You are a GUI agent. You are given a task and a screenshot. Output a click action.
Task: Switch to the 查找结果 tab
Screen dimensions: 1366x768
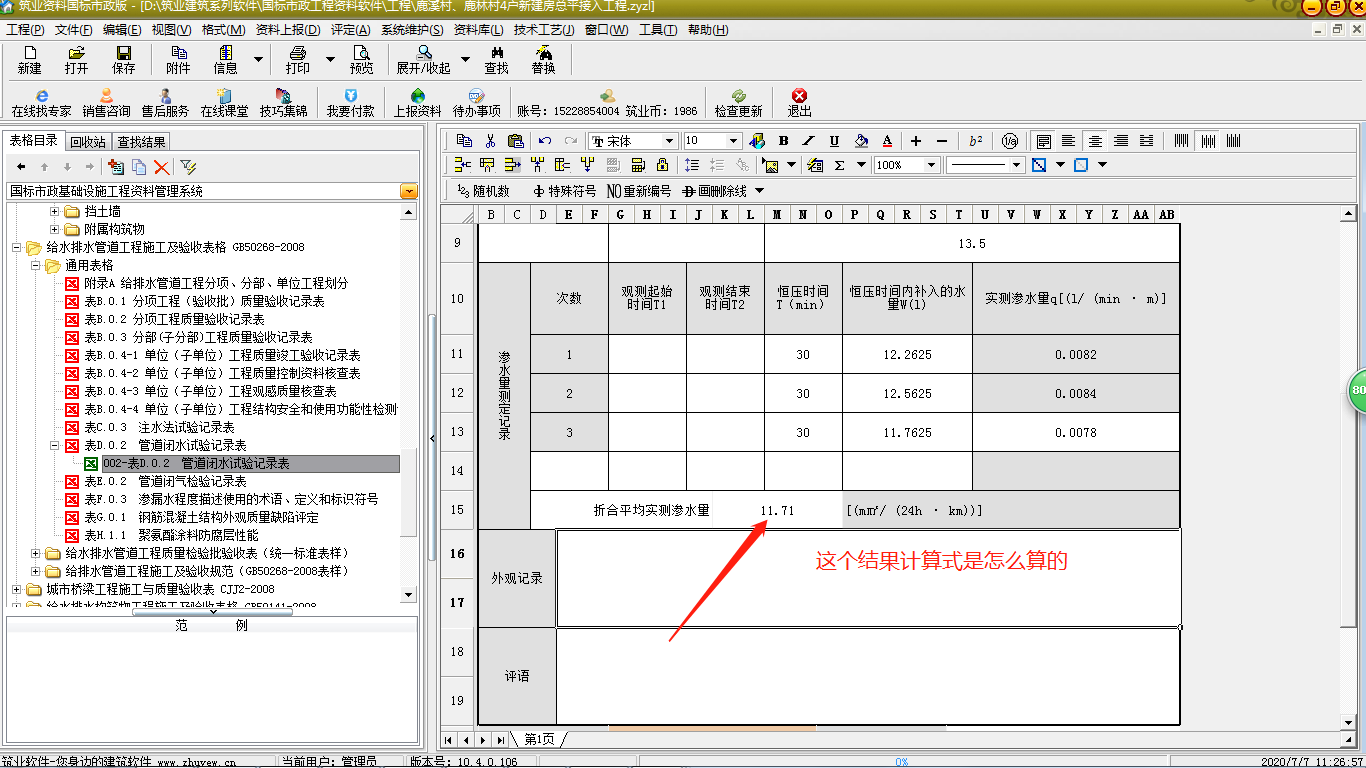point(141,142)
